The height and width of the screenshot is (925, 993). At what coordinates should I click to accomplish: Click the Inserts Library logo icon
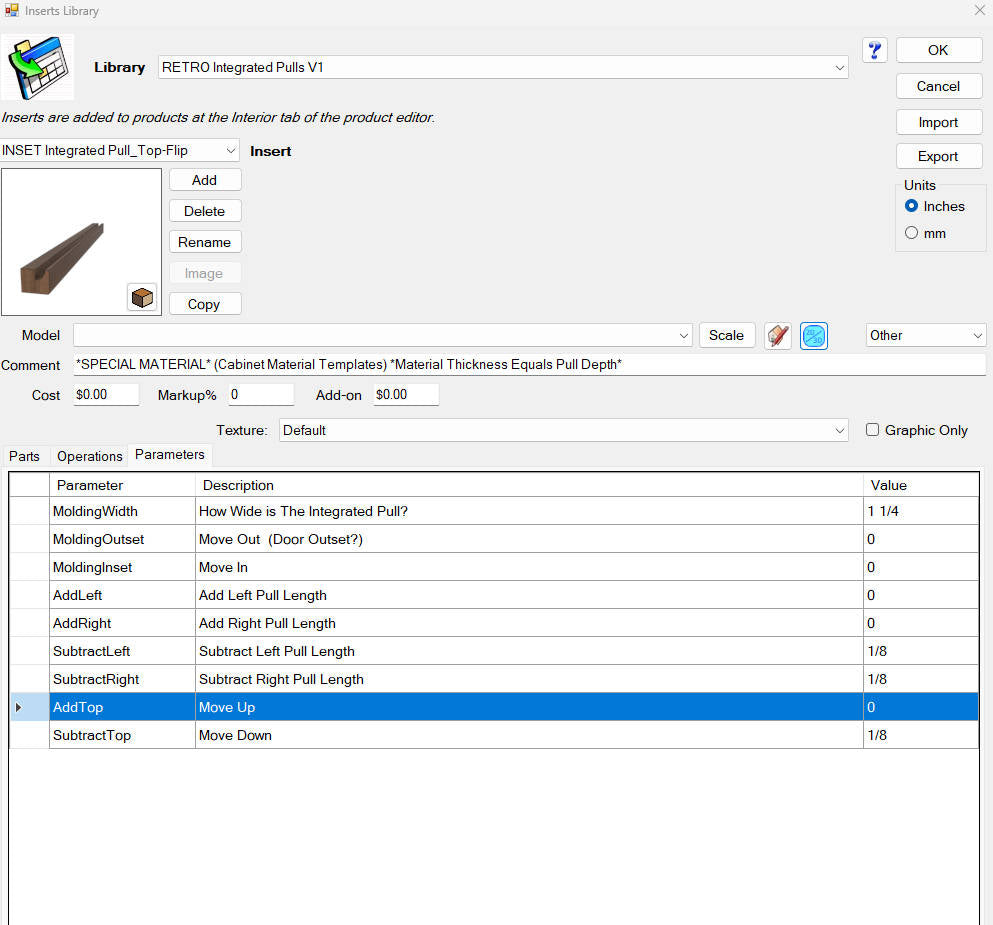tap(38, 67)
